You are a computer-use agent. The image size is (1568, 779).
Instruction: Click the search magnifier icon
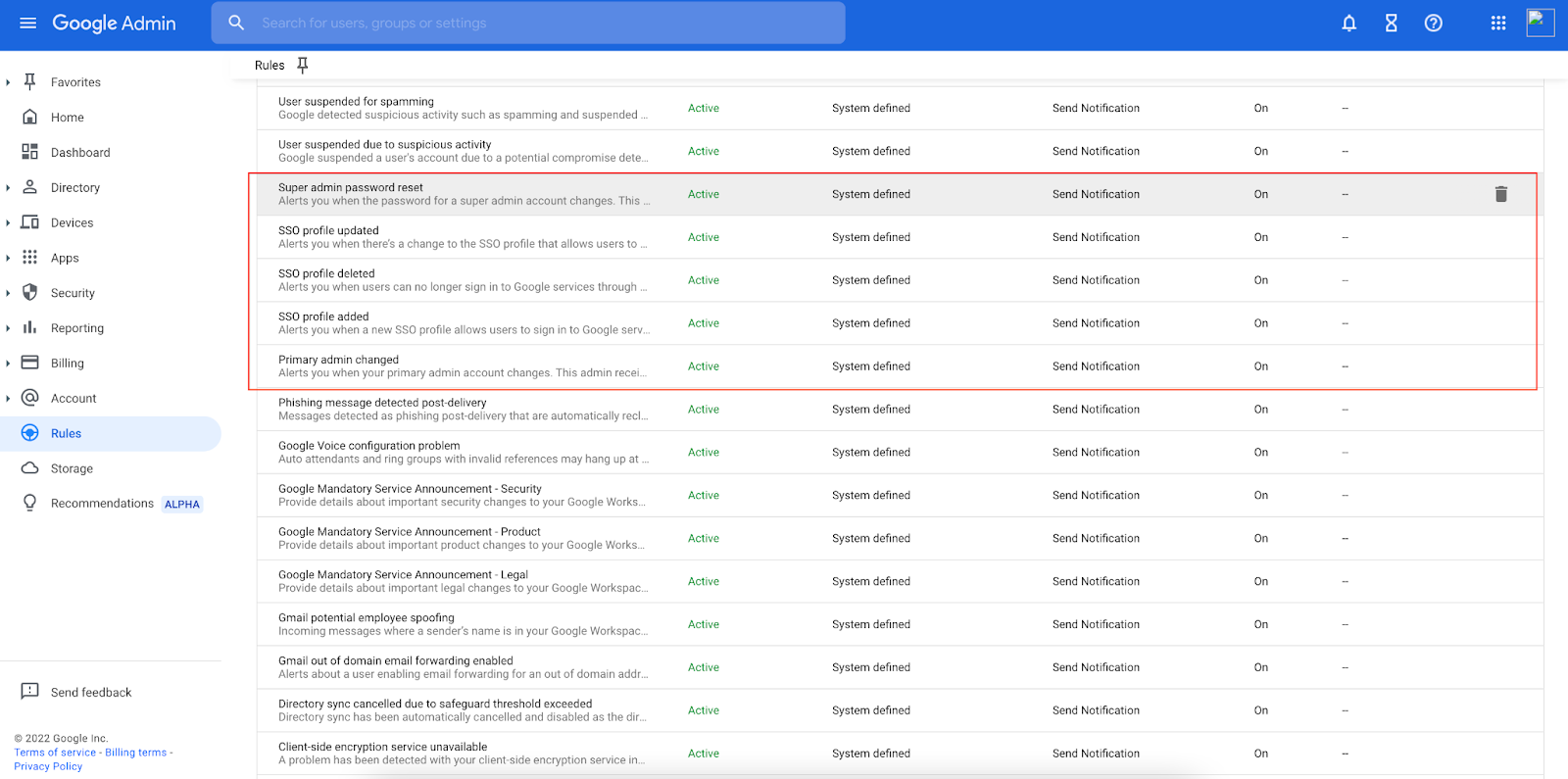pyautogui.click(x=236, y=23)
